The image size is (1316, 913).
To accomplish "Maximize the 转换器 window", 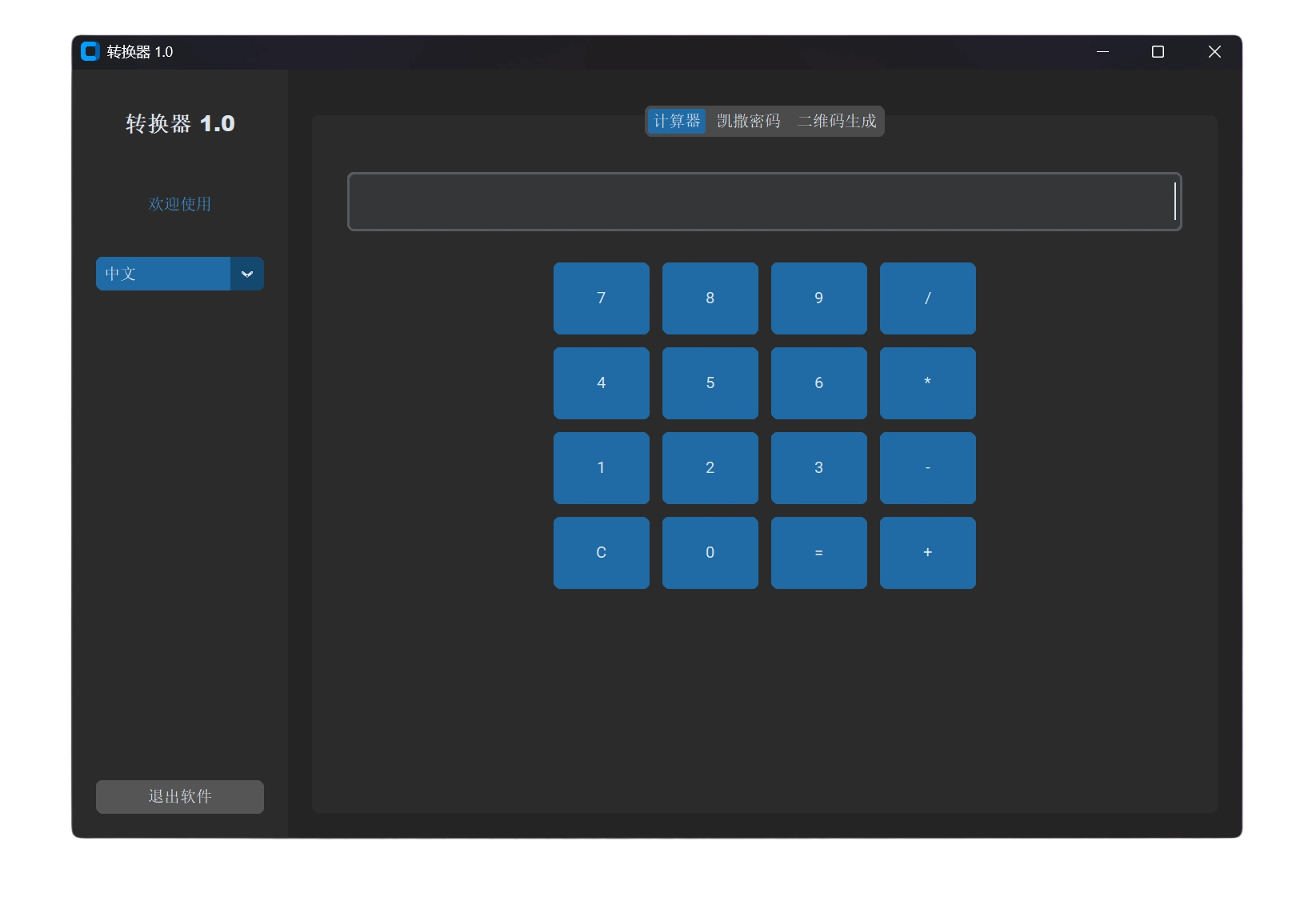I will (x=1158, y=52).
